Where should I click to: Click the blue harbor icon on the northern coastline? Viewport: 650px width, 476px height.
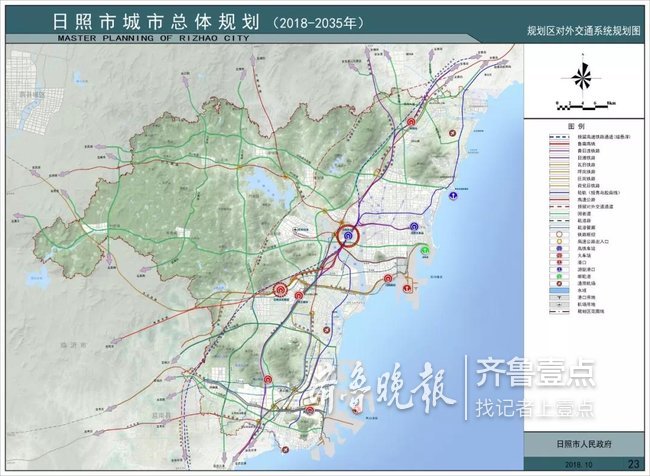453,196
